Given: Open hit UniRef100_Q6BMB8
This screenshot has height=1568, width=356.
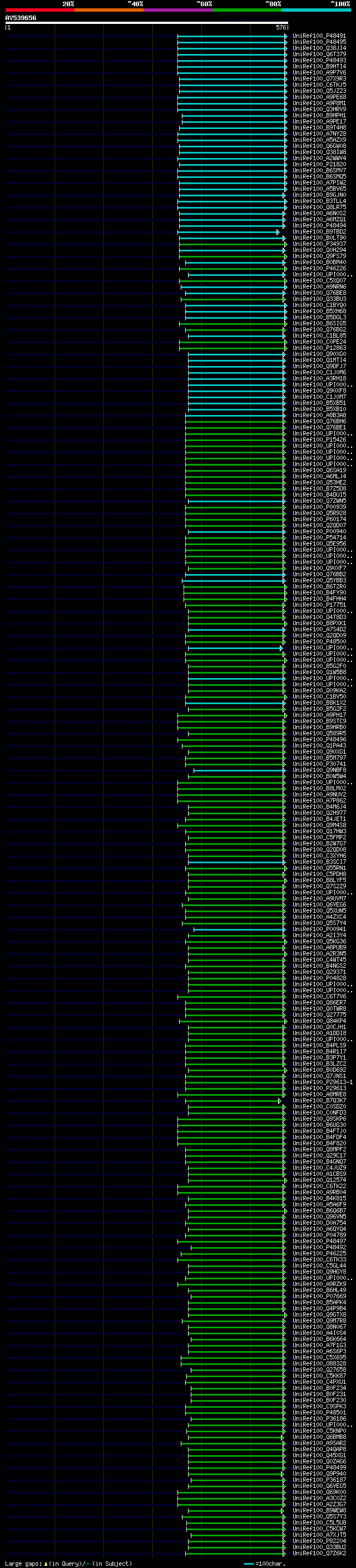Looking at the screenshot, I should [x=319, y=1437].
